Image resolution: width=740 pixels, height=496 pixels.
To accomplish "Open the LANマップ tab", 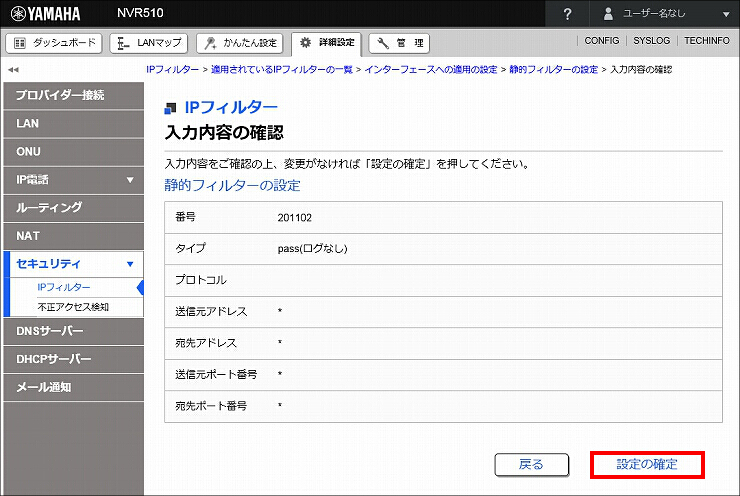I will [149, 43].
